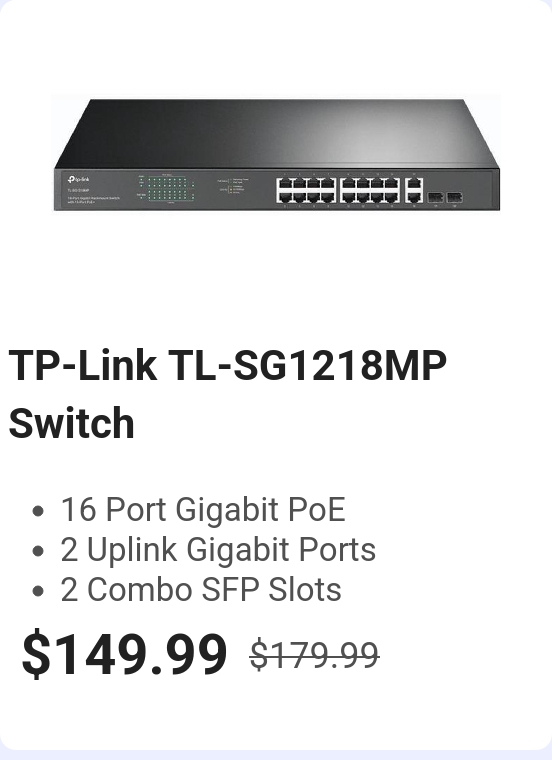Click bullet dot beside 16 Port Gigabit PoE
The image size is (552, 760).
(38, 511)
